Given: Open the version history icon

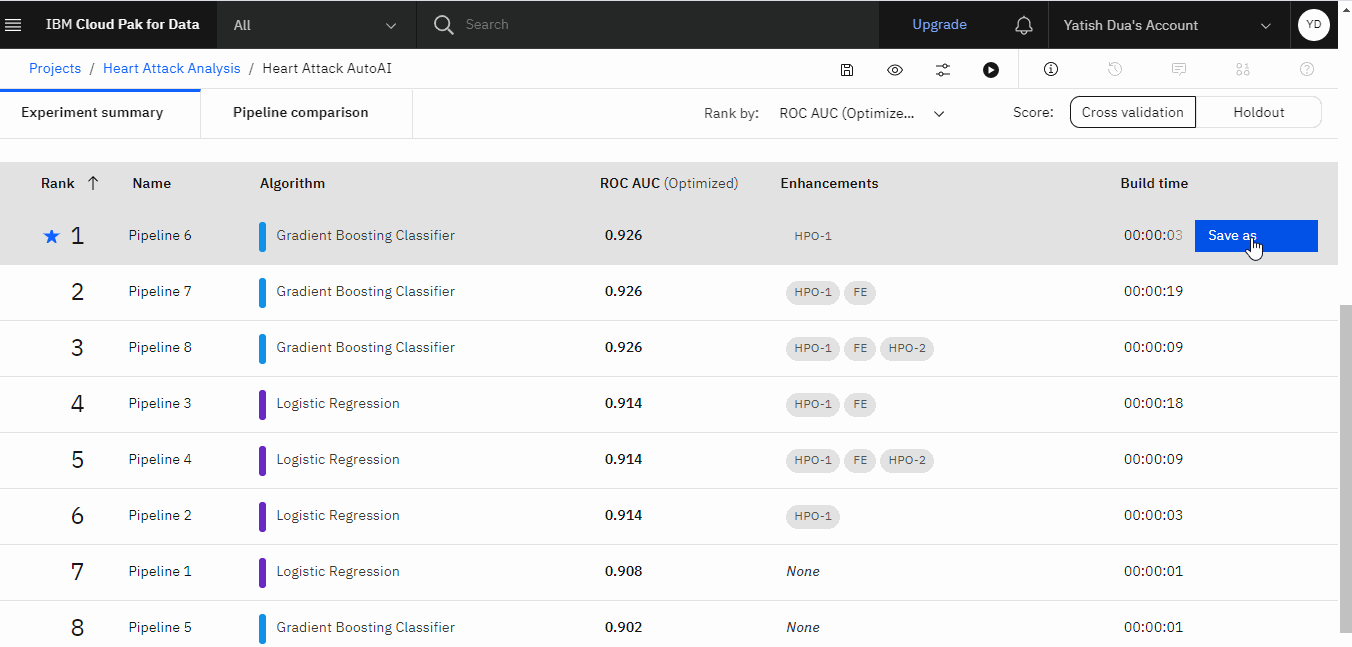Looking at the screenshot, I should [1115, 70].
